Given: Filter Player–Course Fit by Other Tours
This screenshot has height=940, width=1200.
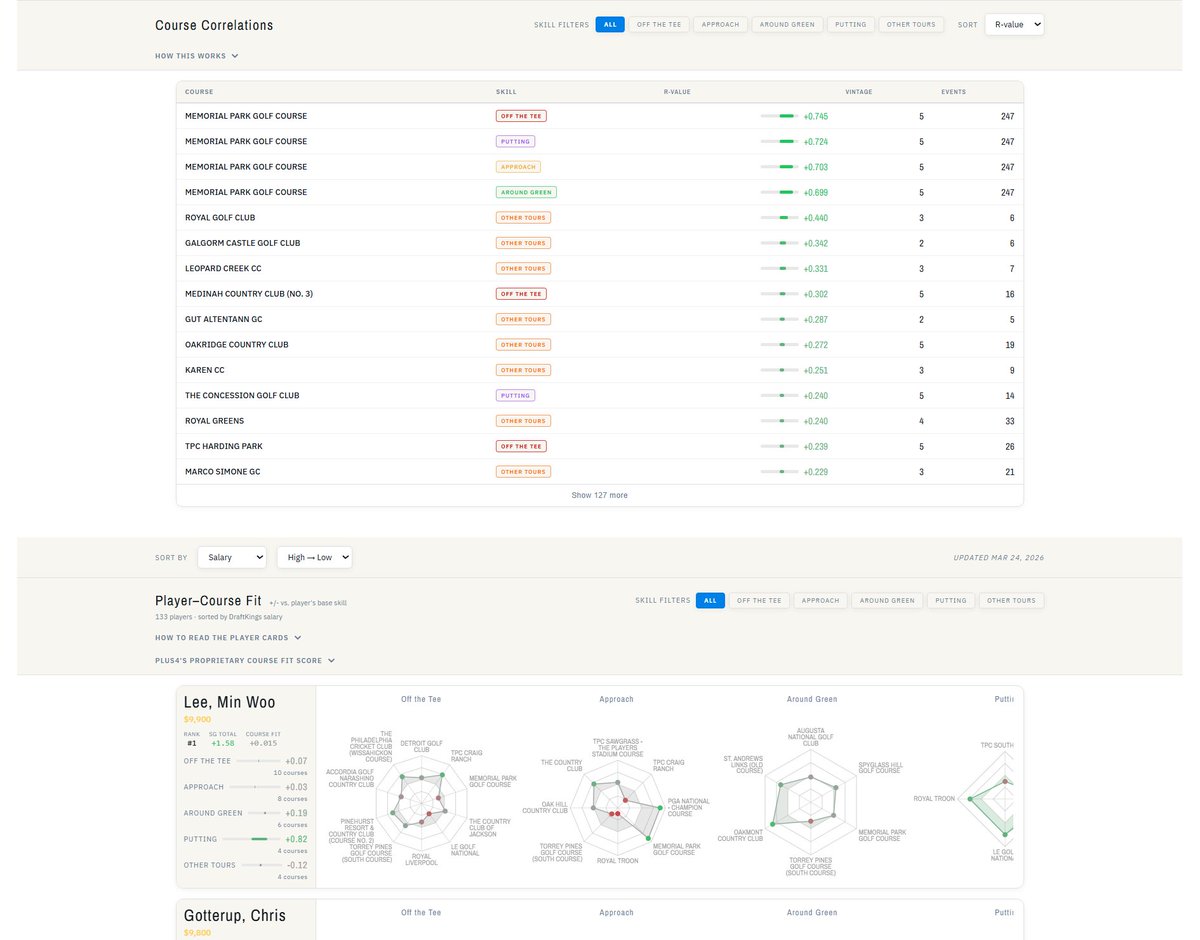Looking at the screenshot, I should coord(1011,601).
